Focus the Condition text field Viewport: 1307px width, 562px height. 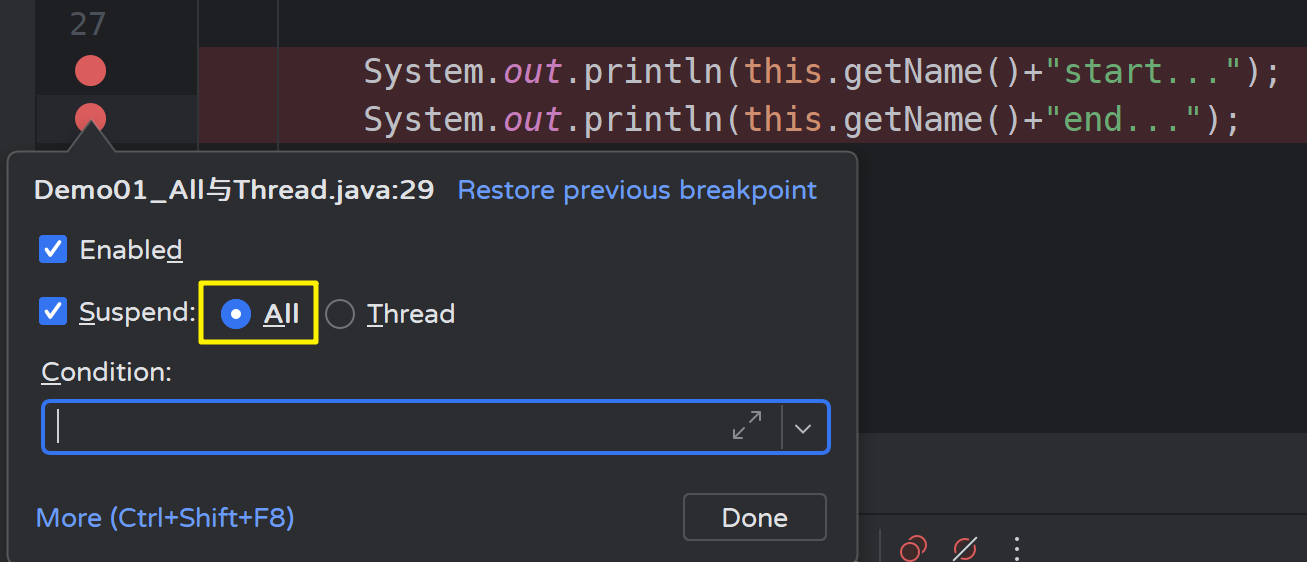(390, 427)
